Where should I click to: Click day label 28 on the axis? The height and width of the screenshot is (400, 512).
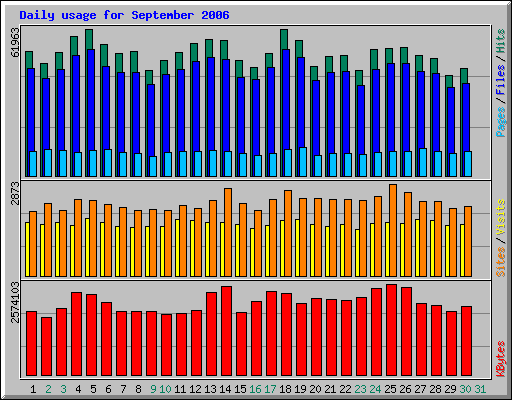[x=435, y=389]
